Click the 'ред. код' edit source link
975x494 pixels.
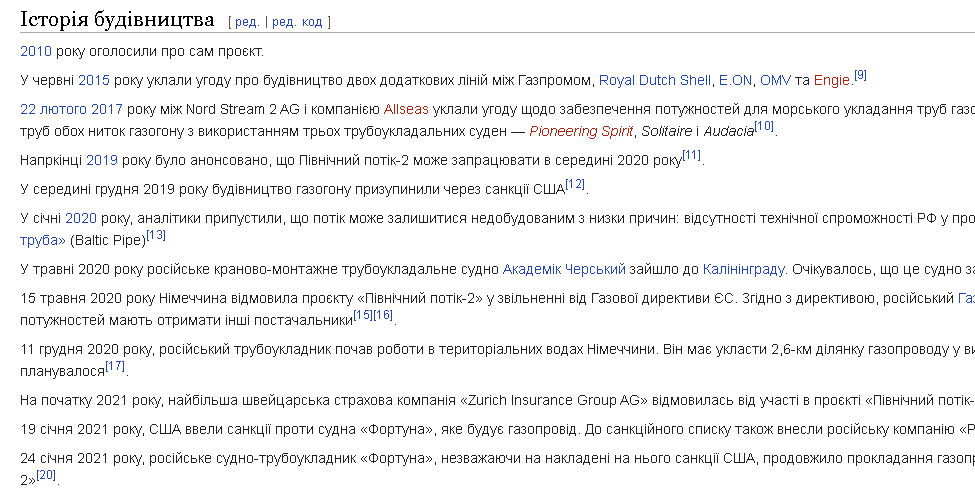pyautogui.click(x=297, y=22)
